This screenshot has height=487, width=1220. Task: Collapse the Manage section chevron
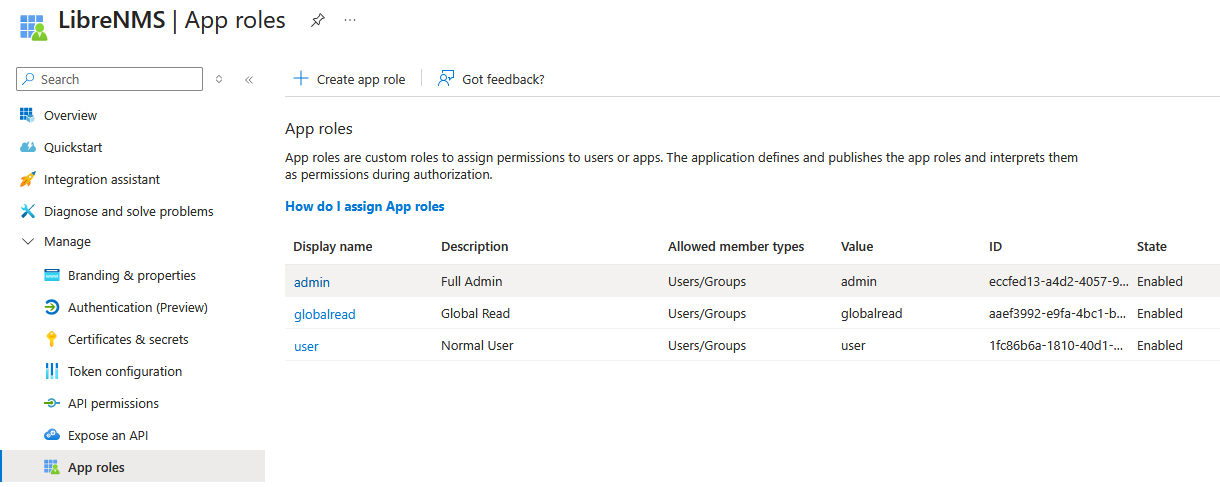pyautogui.click(x=27, y=241)
